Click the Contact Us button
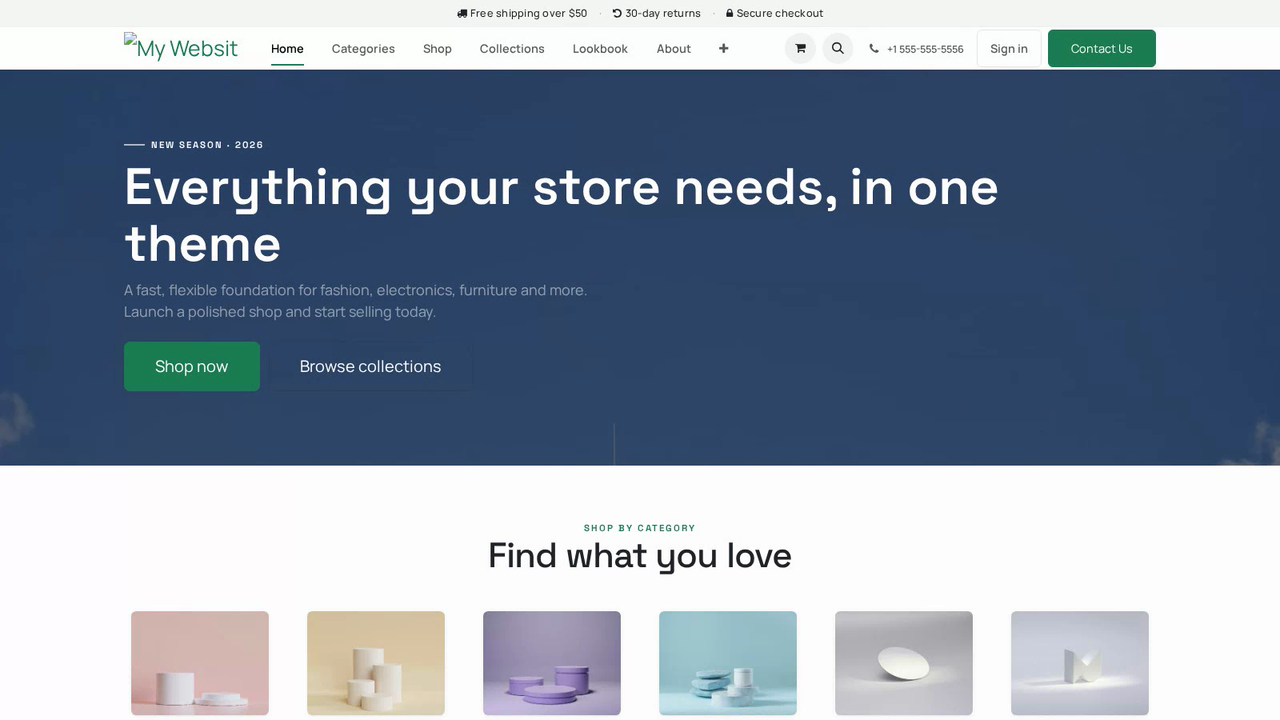Image resolution: width=1280 pixels, height=720 pixels. point(1102,48)
